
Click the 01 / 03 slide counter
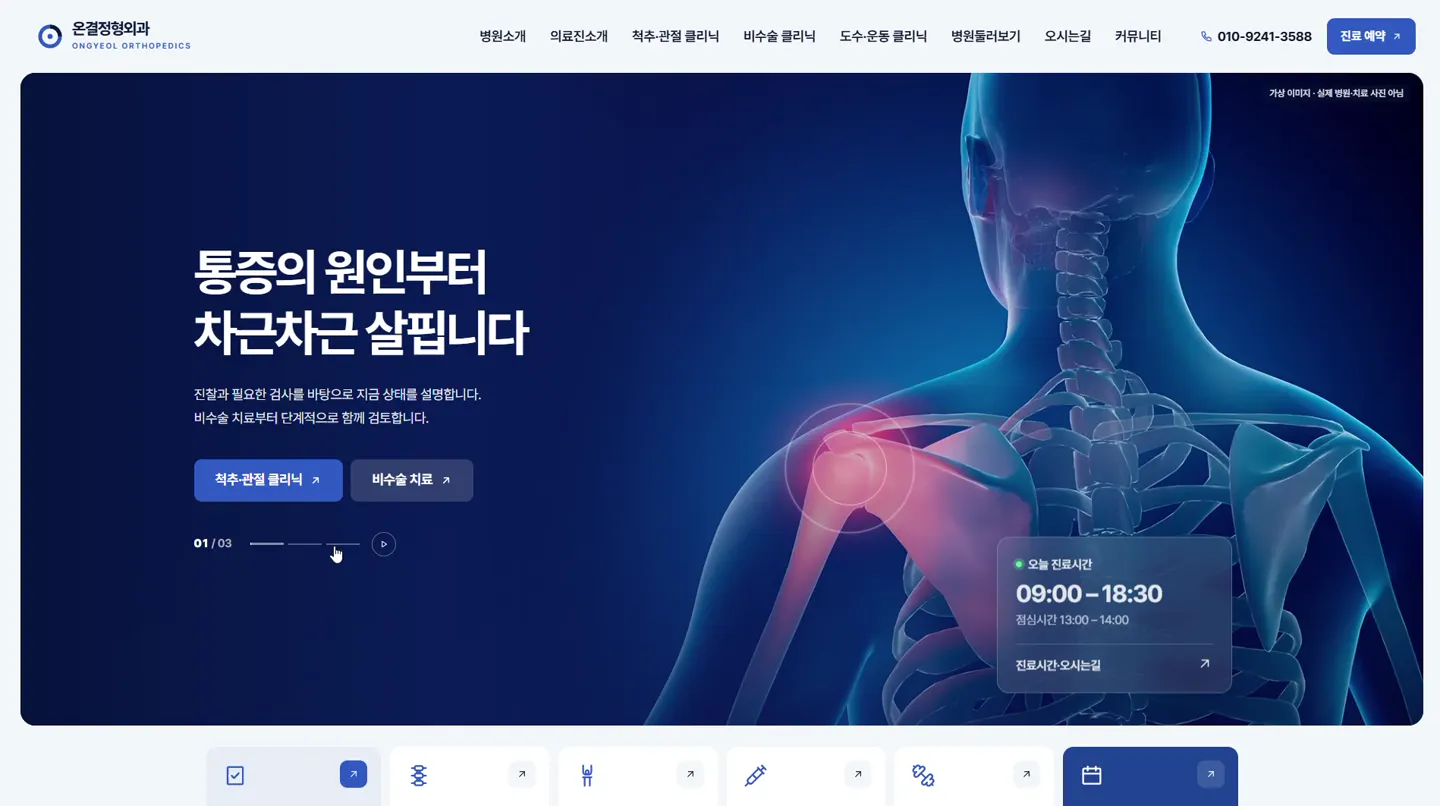point(213,543)
